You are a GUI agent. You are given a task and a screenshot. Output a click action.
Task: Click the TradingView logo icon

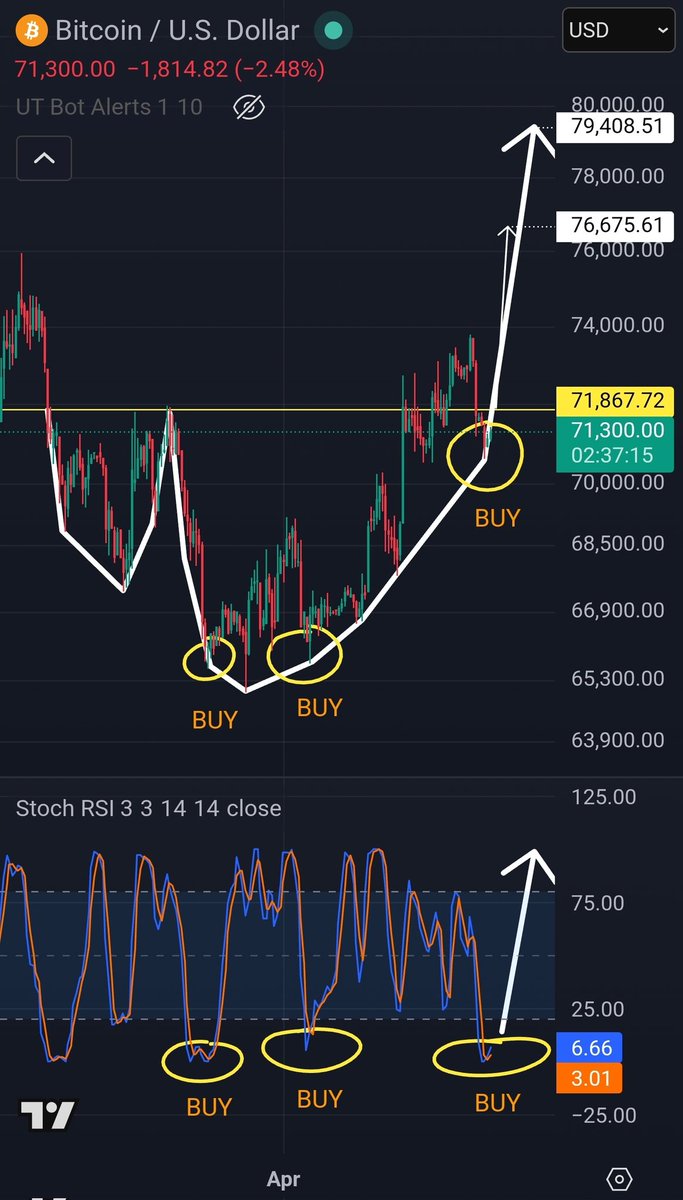pos(47,1115)
